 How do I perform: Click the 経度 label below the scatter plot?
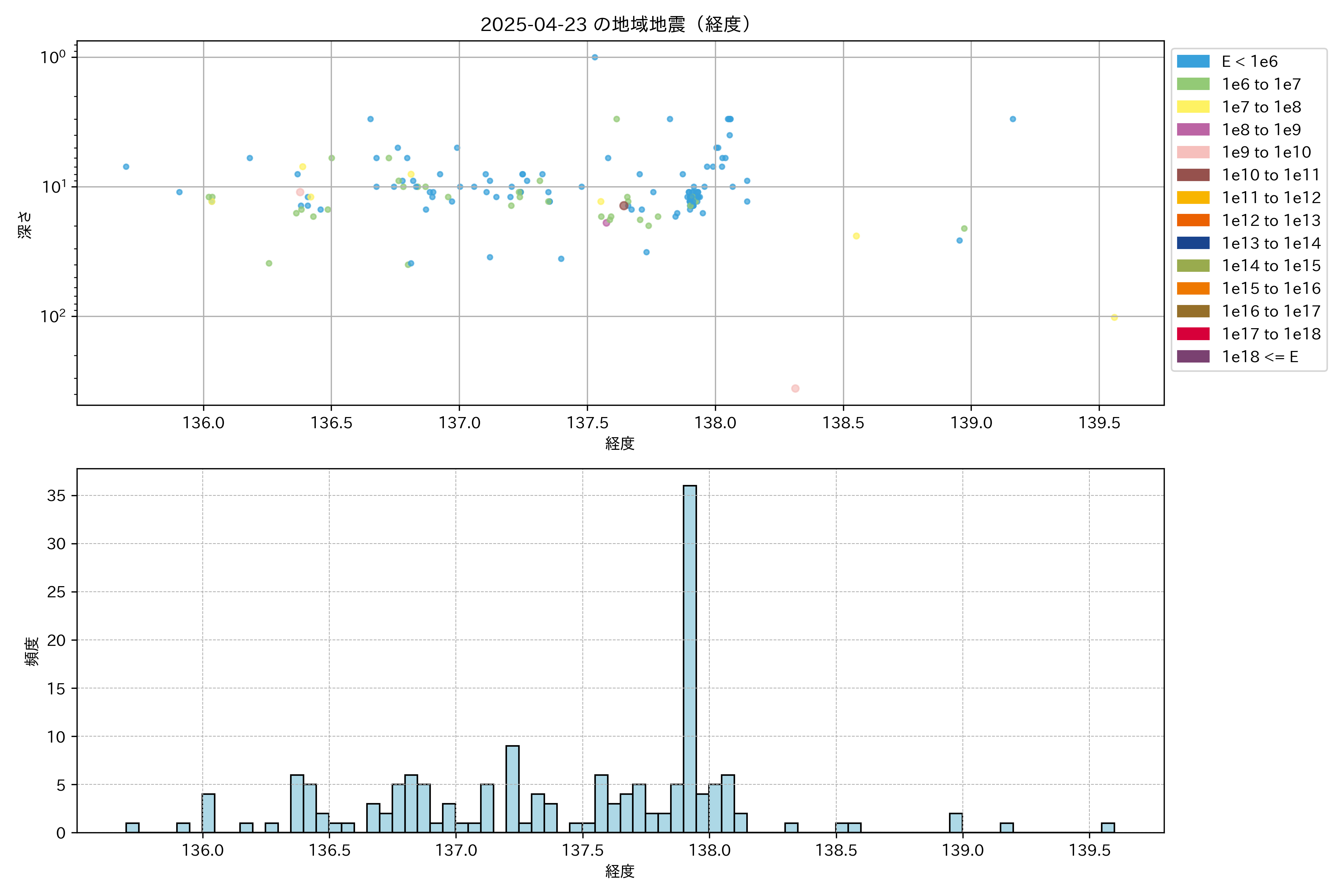620,444
